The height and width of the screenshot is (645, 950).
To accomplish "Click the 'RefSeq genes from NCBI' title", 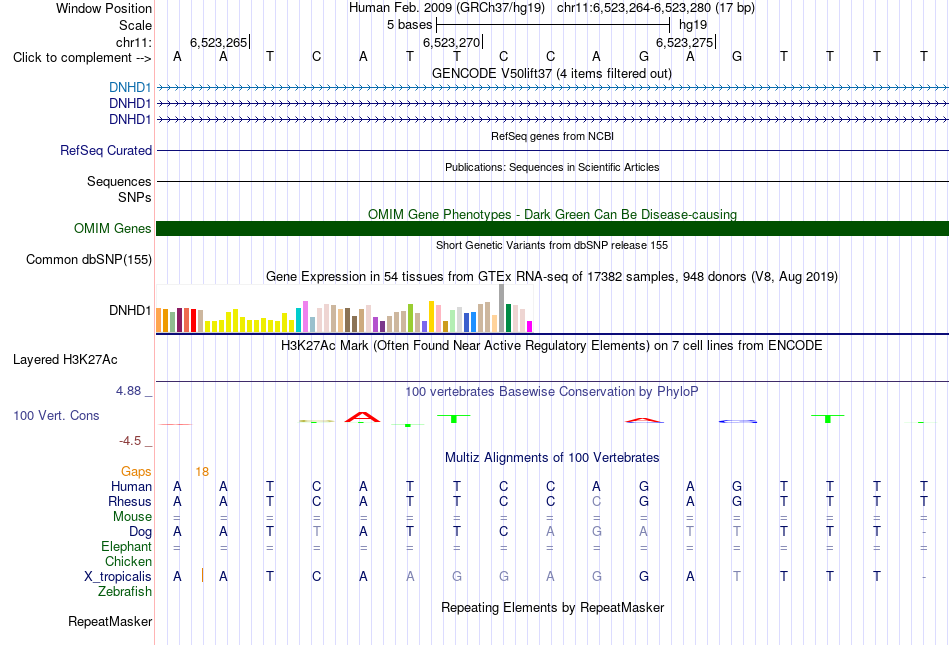I will [552, 136].
